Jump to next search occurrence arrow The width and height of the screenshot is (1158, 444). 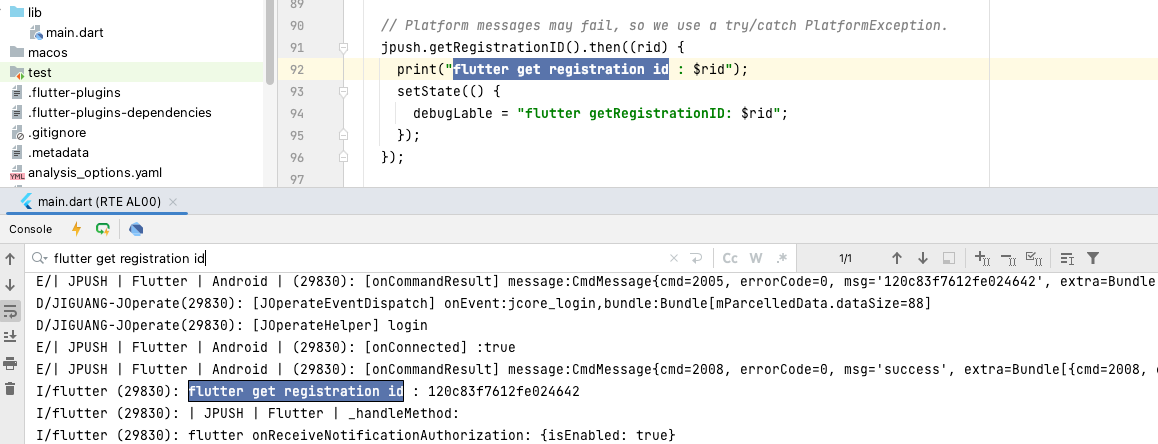(x=923, y=258)
